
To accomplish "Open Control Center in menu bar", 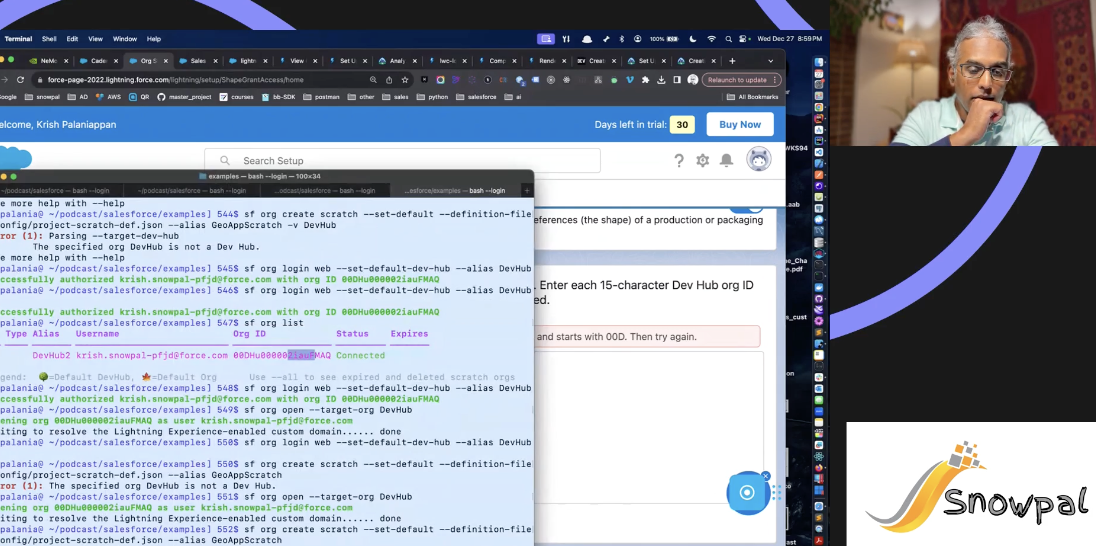I will [743, 39].
